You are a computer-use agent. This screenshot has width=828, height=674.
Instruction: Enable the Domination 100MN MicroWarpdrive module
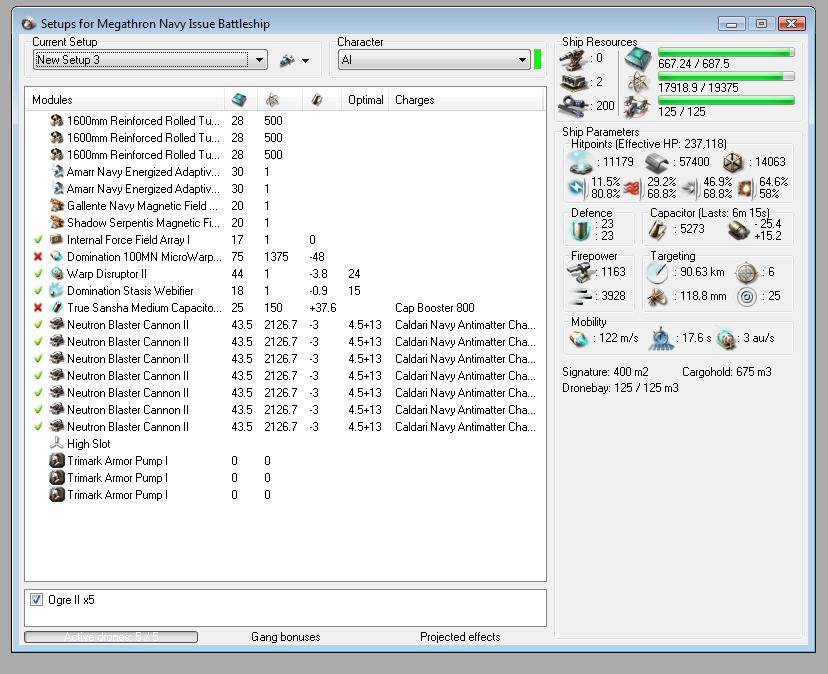coord(38,257)
